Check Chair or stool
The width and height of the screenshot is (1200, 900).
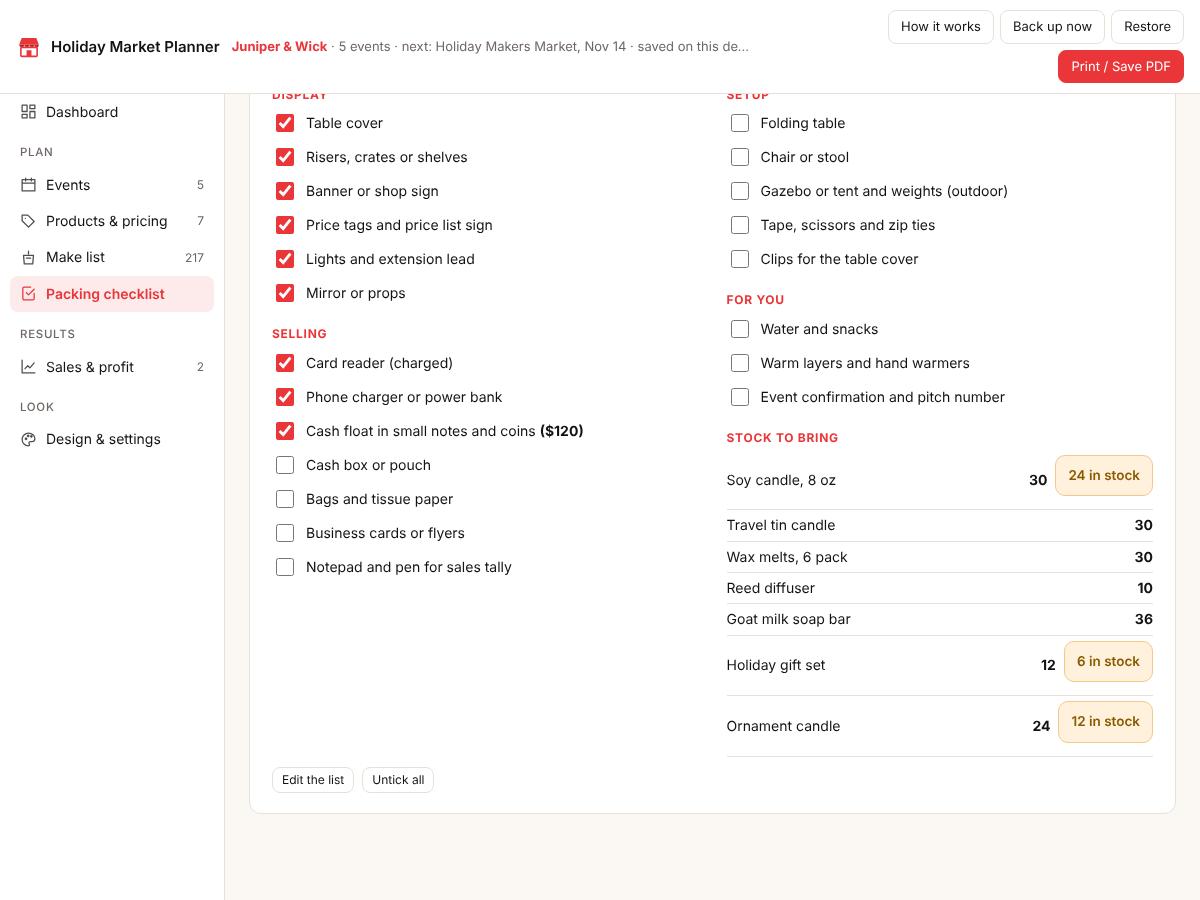[740, 157]
